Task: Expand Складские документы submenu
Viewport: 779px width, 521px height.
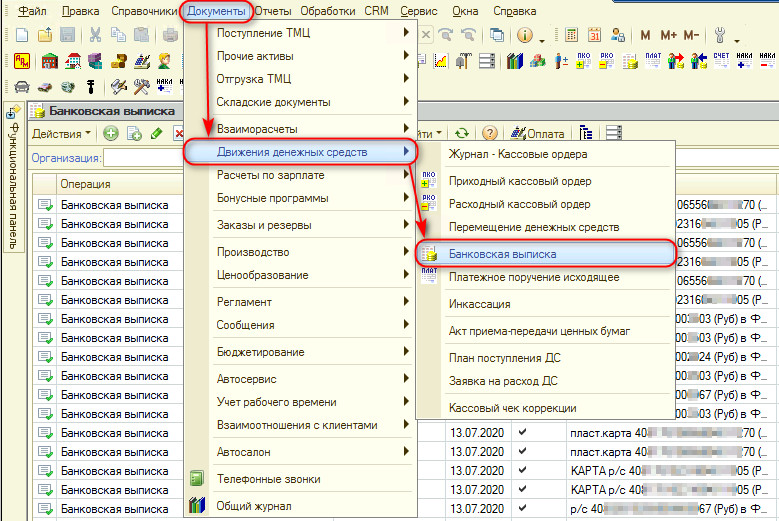Action: pos(300,102)
